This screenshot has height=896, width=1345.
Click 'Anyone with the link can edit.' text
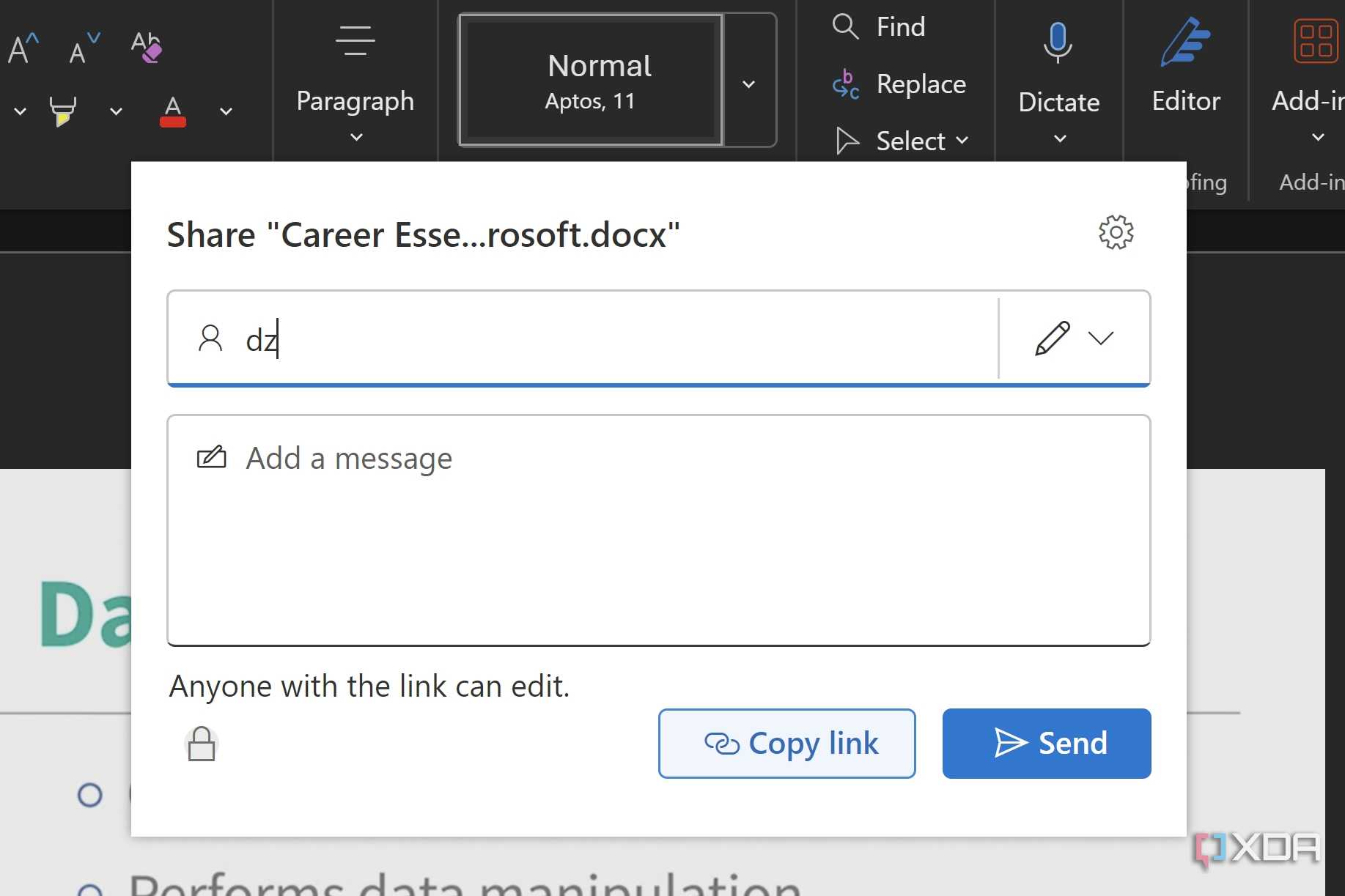click(369, 686)
